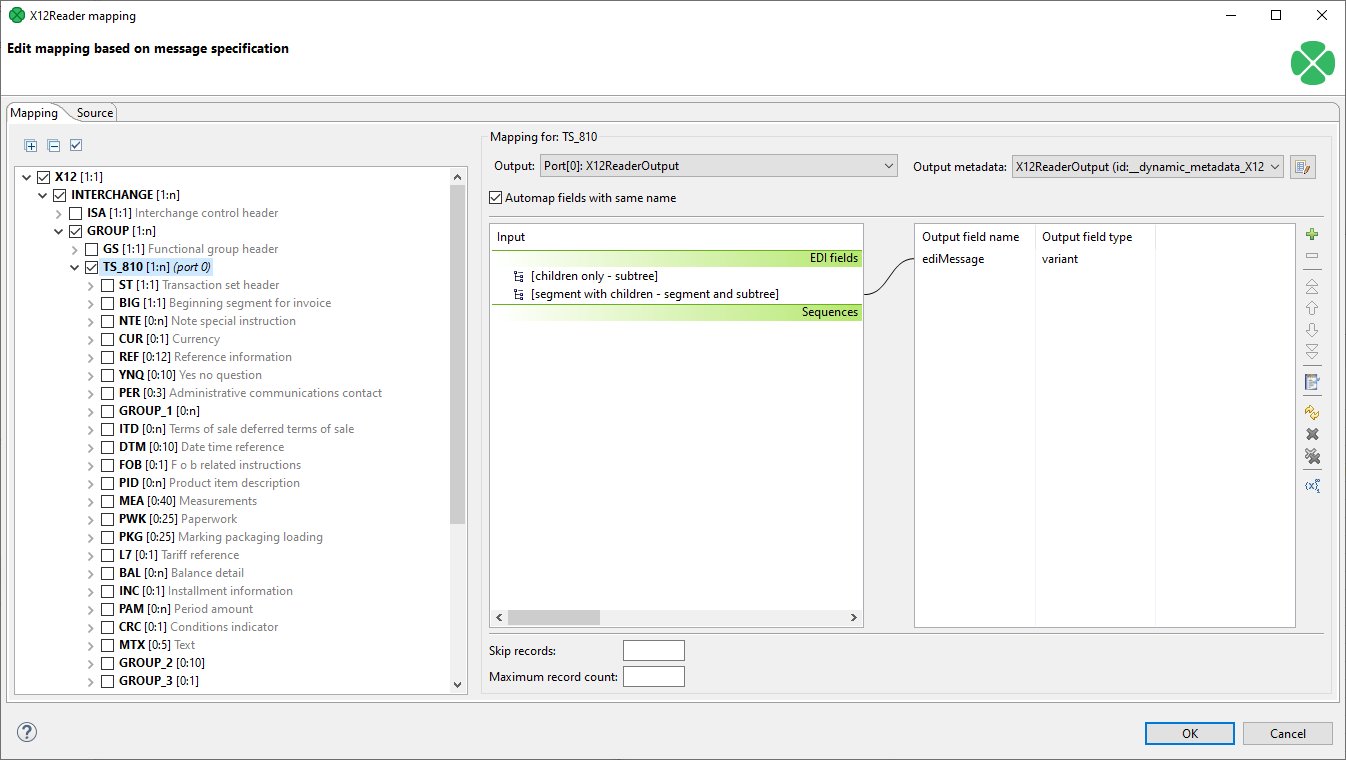Click the check-all elements icon

[x=75, y=145]
